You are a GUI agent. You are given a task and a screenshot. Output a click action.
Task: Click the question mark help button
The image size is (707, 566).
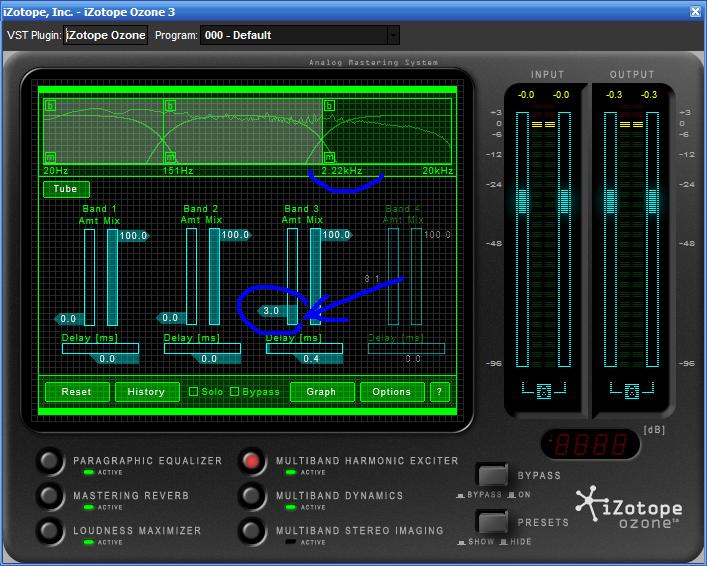pos(440,391)
